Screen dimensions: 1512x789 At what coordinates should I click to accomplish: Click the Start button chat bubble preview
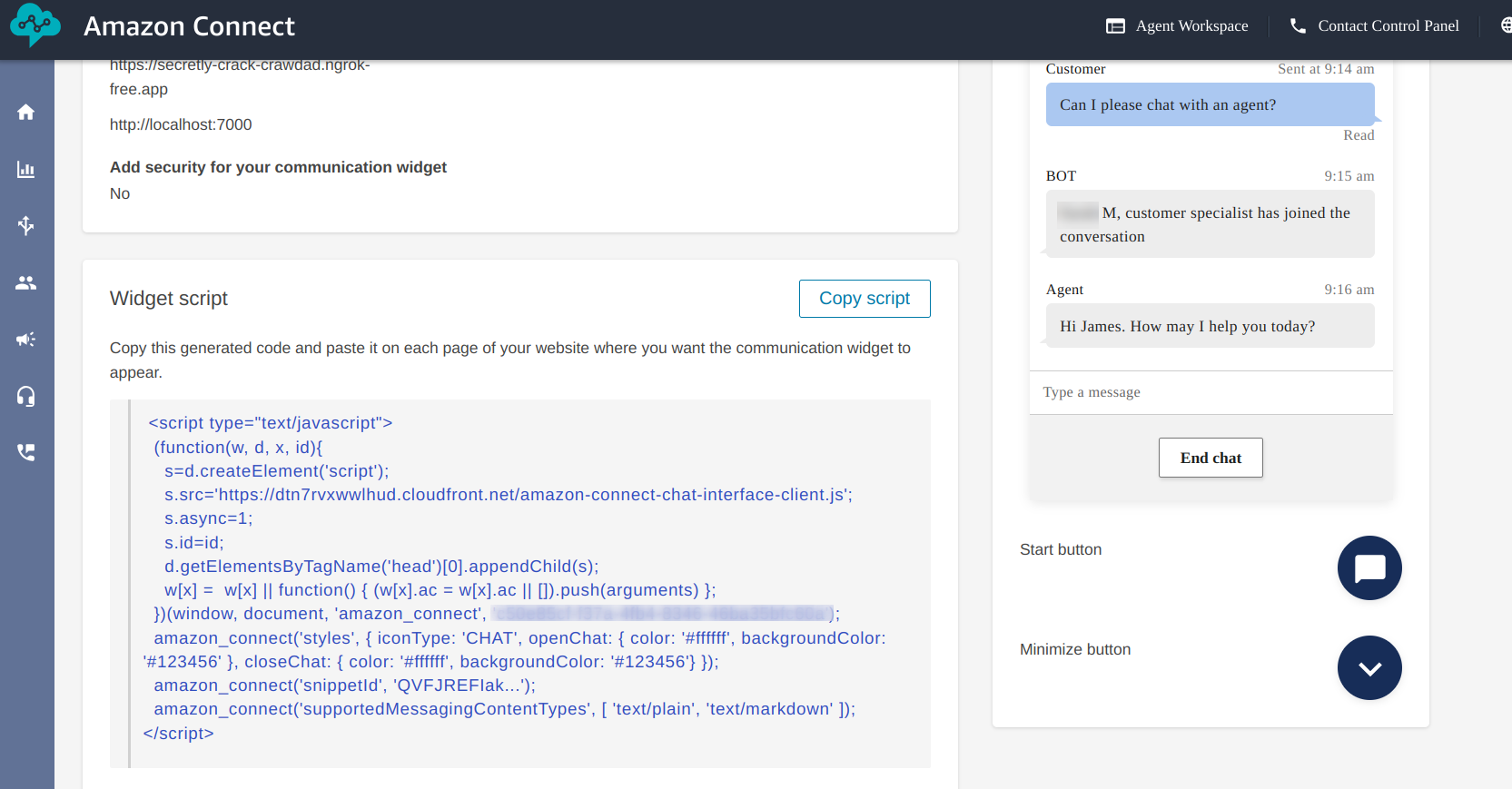pyautogui.click(x=1369, y=568)
